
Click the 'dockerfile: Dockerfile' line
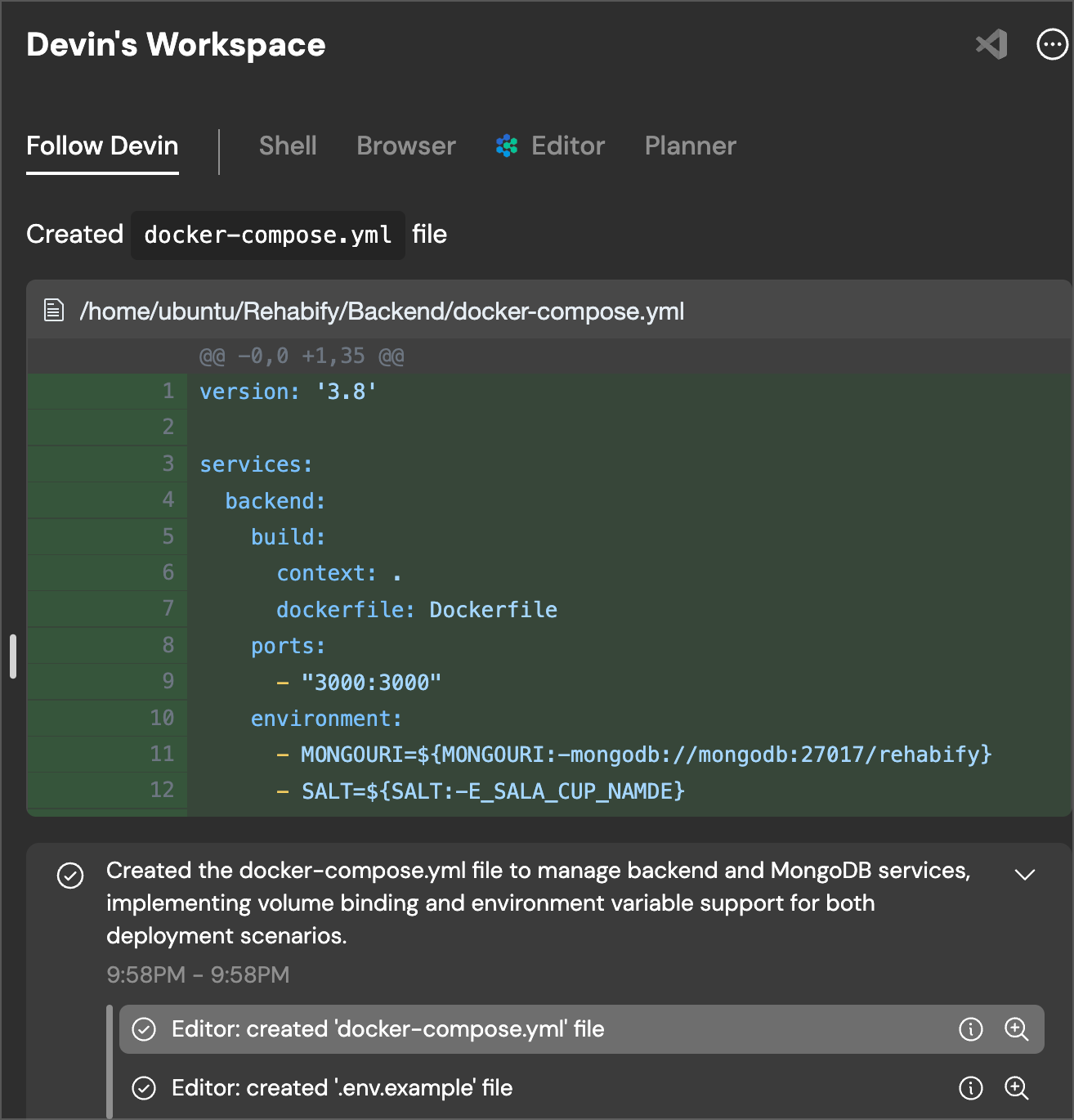(417, 609)
